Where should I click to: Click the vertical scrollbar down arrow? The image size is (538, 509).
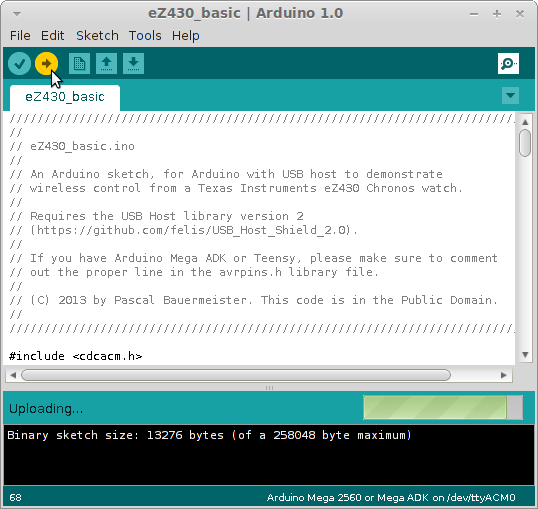525,355
